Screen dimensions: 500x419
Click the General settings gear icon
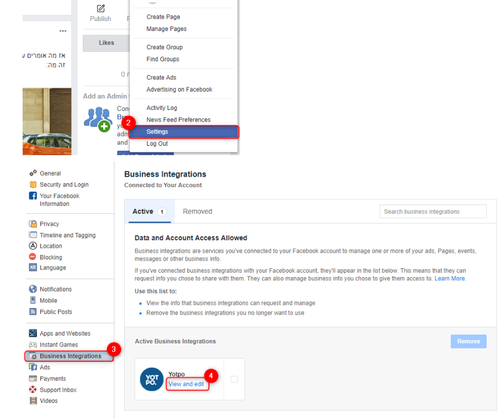click(33, 173)
